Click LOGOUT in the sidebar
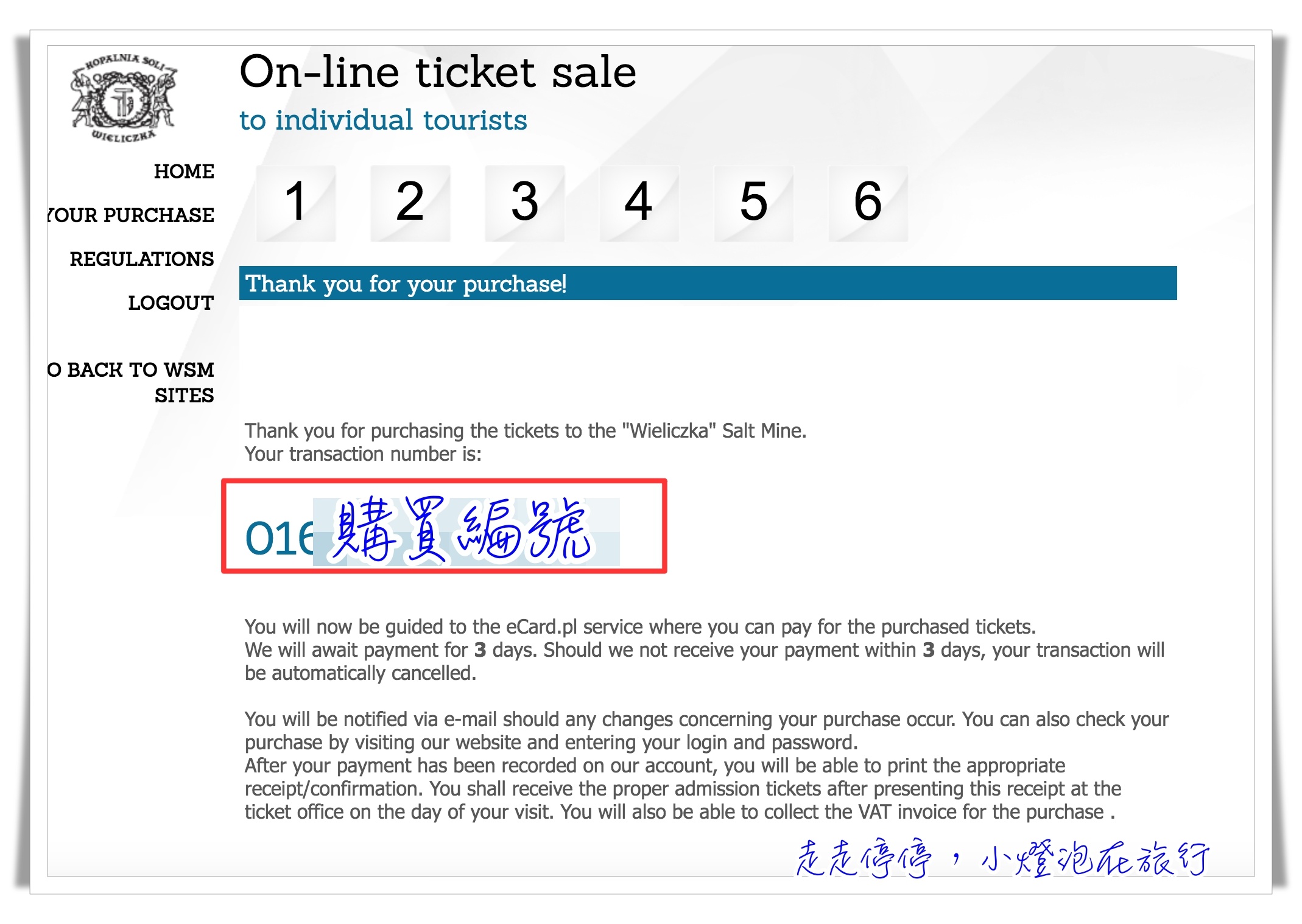Image resolution: width=1302 pixels, height=924 pixels. tap(171, 303)
